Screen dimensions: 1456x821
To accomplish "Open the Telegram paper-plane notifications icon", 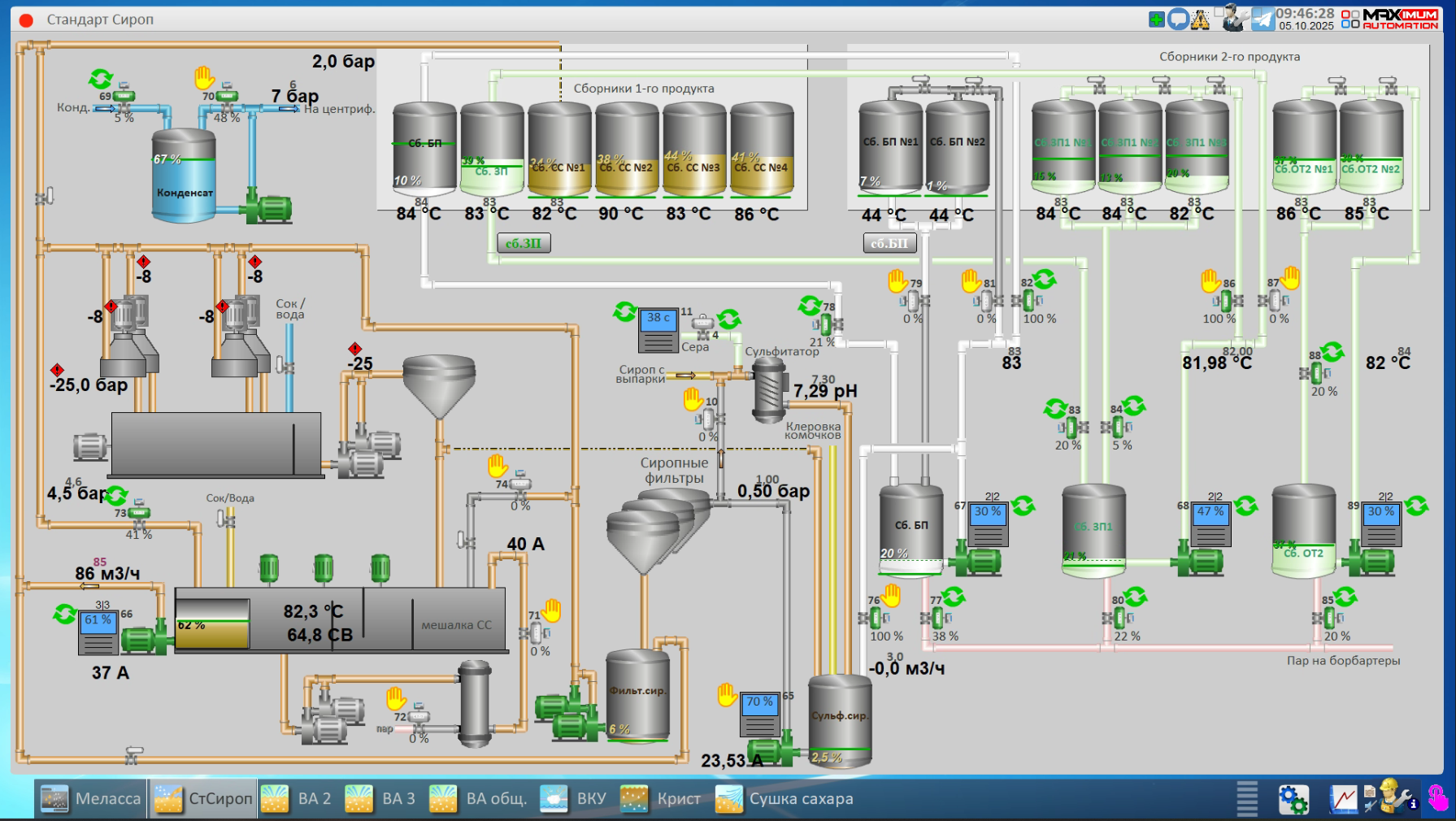I will pyautogui.click(x=1263, y=19).
